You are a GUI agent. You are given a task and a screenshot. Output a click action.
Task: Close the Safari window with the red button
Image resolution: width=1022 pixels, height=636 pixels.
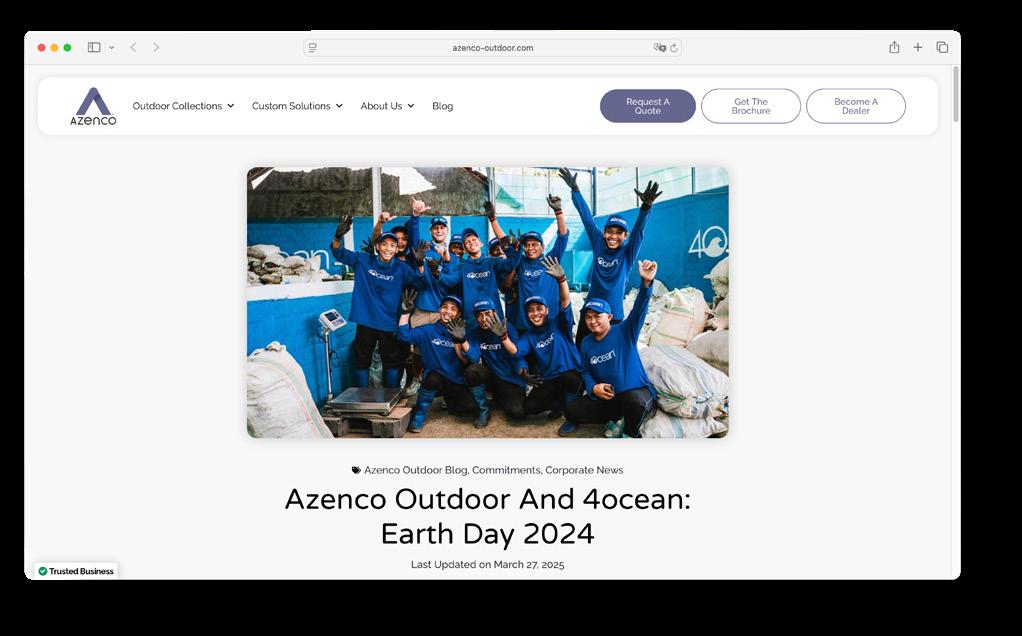click(42, 48)
